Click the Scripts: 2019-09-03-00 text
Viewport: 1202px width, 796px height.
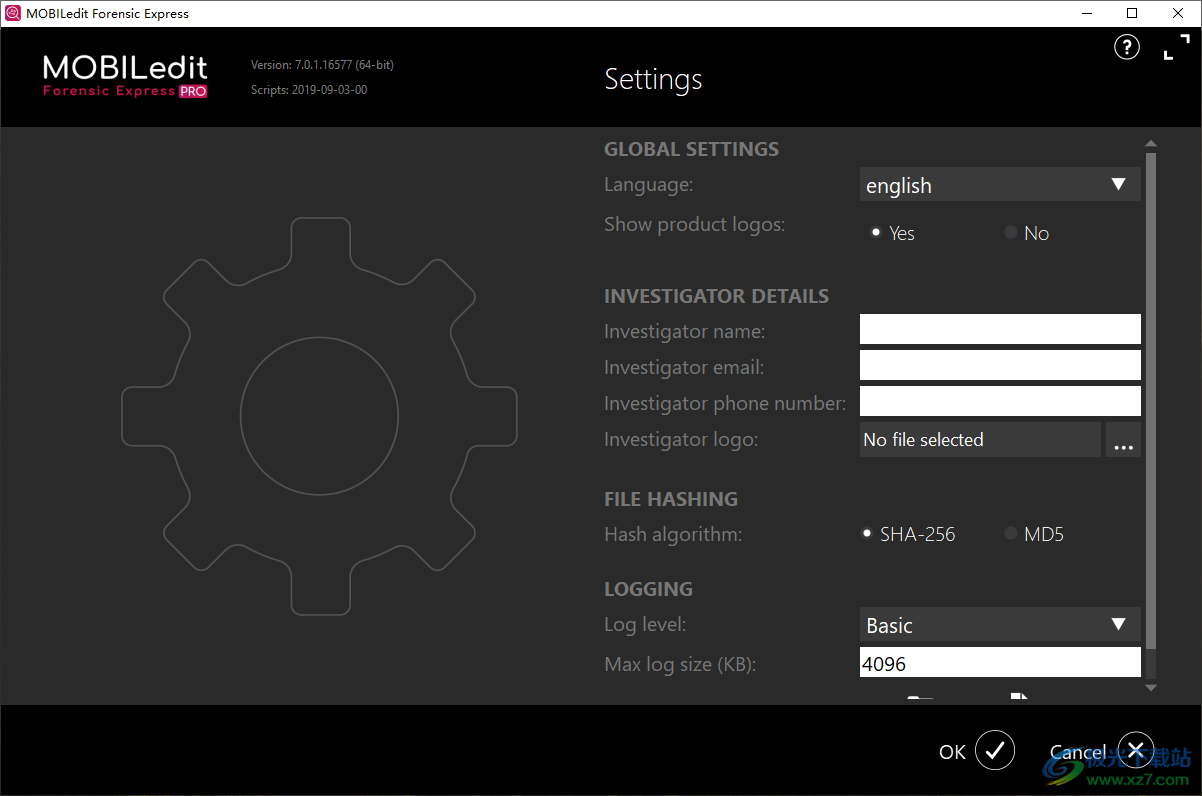point(309,90)
